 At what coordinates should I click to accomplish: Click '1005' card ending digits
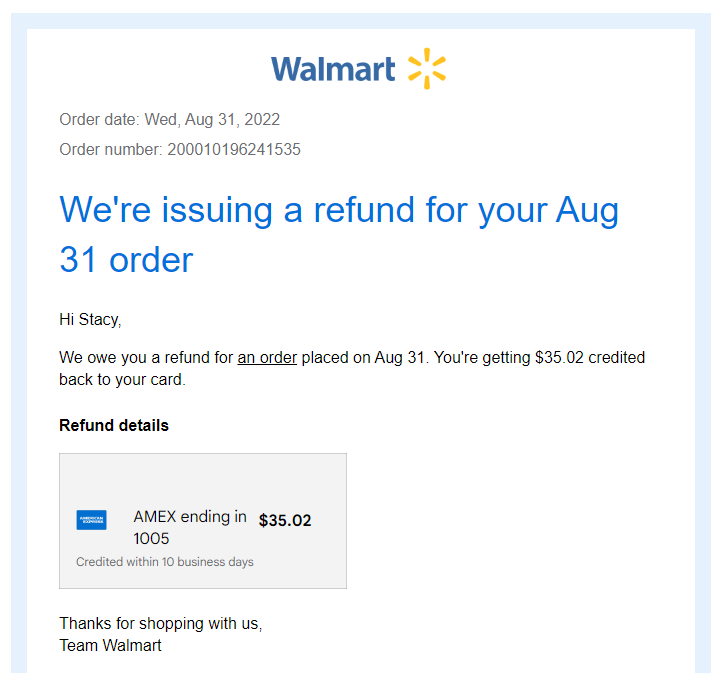tap(151, 538)
